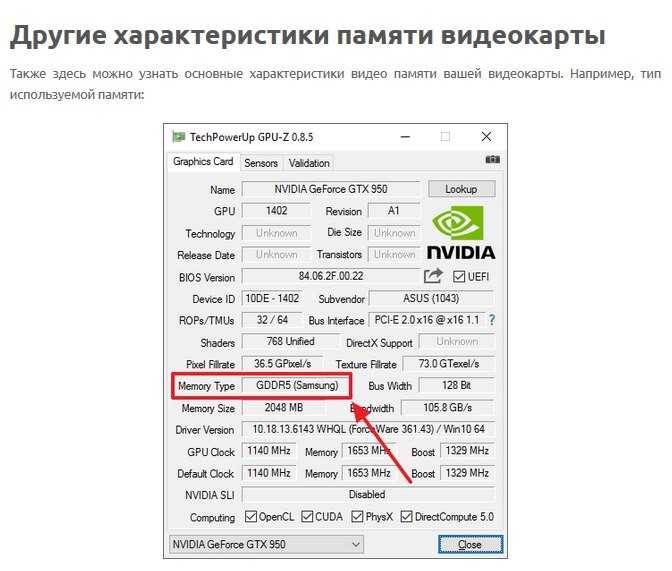Click the Transistors field showing Unknown
This screenshot has height=571, width=672.
(394, 255)
